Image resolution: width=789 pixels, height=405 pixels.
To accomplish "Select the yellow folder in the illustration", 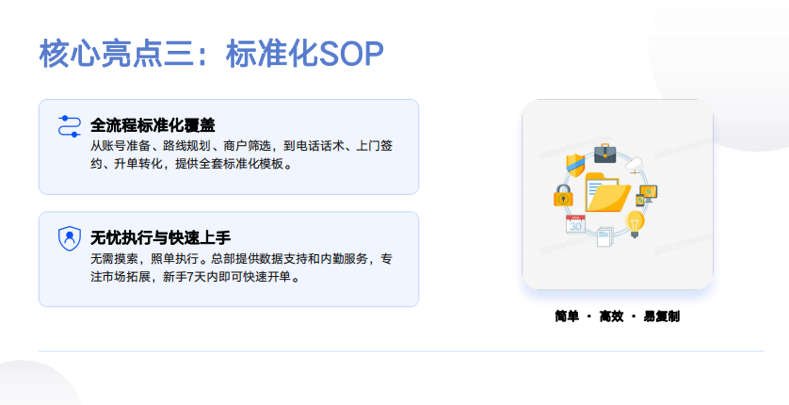I will click(606, 192).
